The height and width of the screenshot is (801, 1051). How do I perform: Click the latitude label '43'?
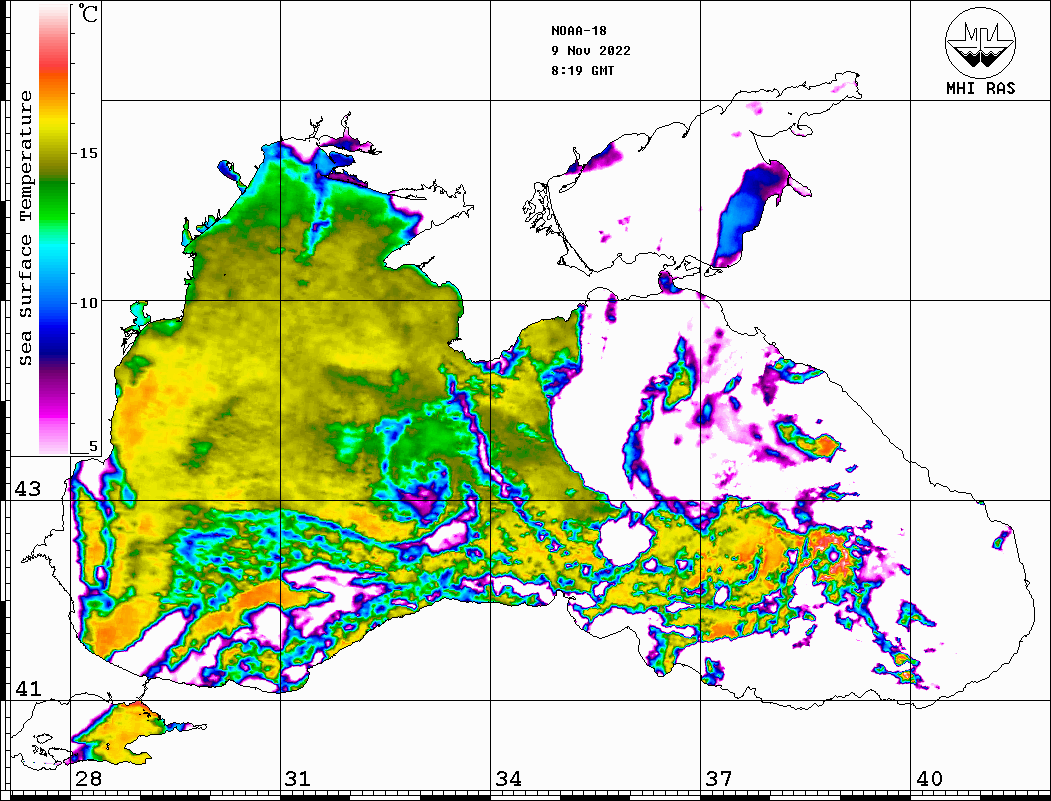pyautogui.click(x=28, y=489)
